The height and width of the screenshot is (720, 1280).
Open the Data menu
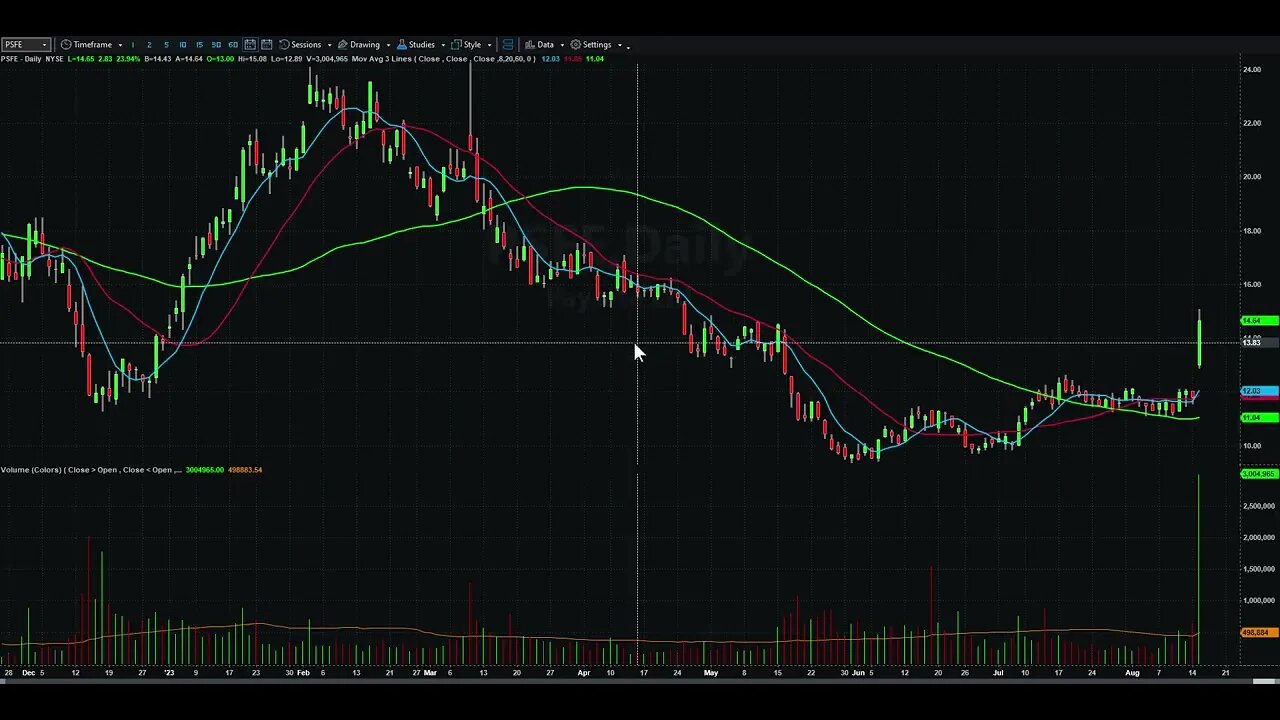(x=545, y=45)
